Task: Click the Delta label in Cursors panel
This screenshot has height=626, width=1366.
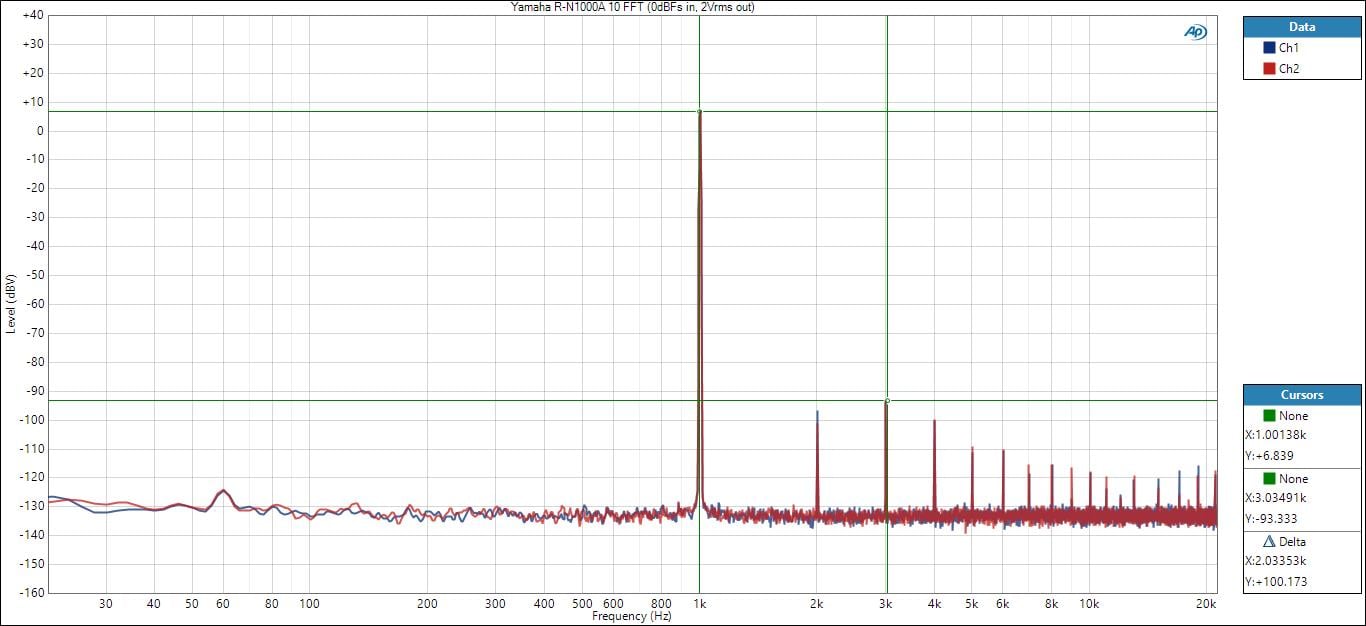Action: point(1293,542)
